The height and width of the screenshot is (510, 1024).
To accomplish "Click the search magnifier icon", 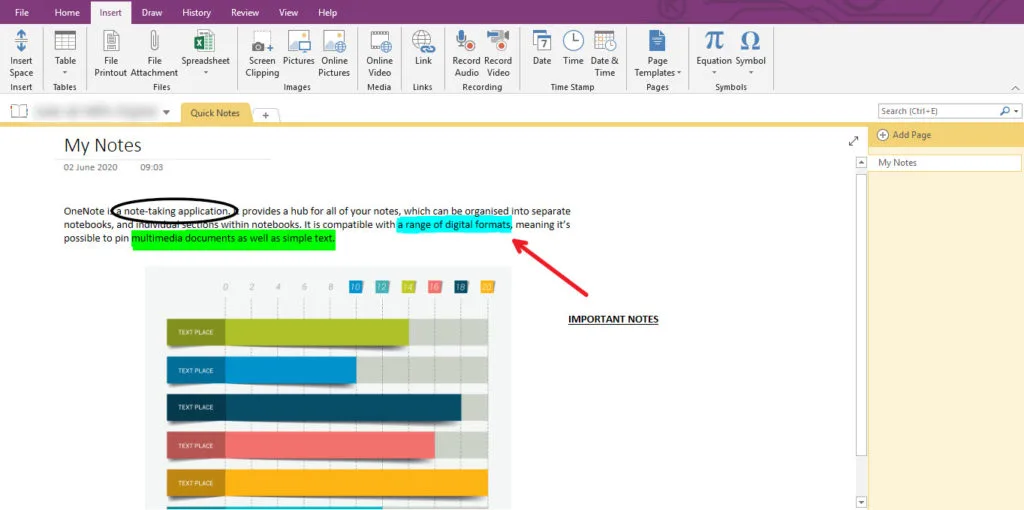I will [x=1005, y=111].
